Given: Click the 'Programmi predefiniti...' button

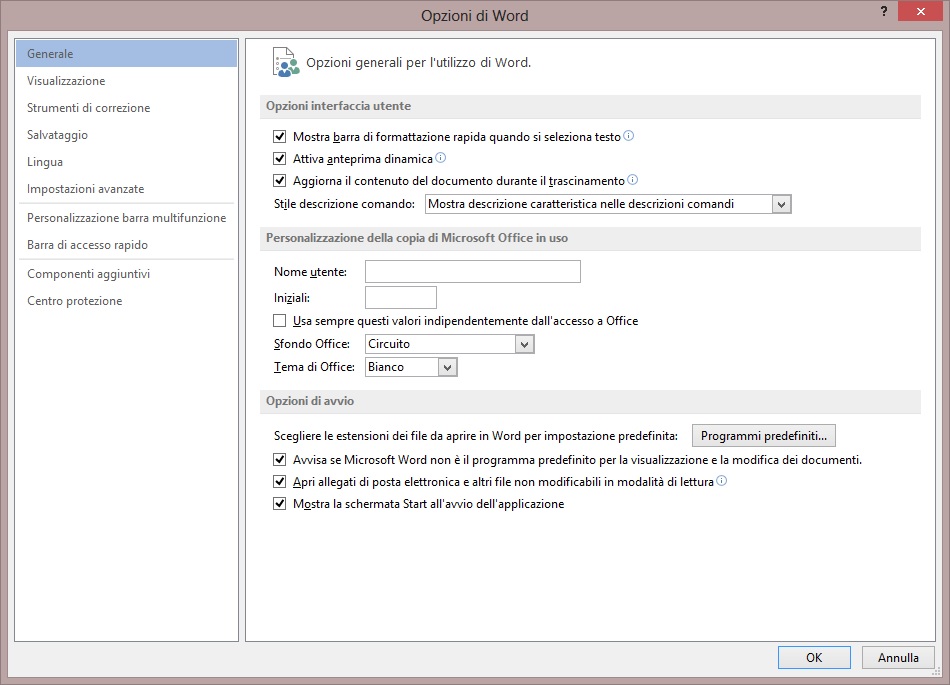Looking at the screenshot, I should [763, 435].
